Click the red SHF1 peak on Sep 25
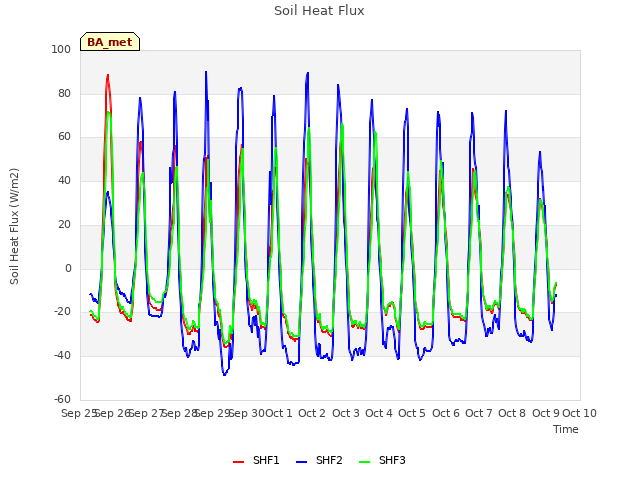 coord(108,75)
